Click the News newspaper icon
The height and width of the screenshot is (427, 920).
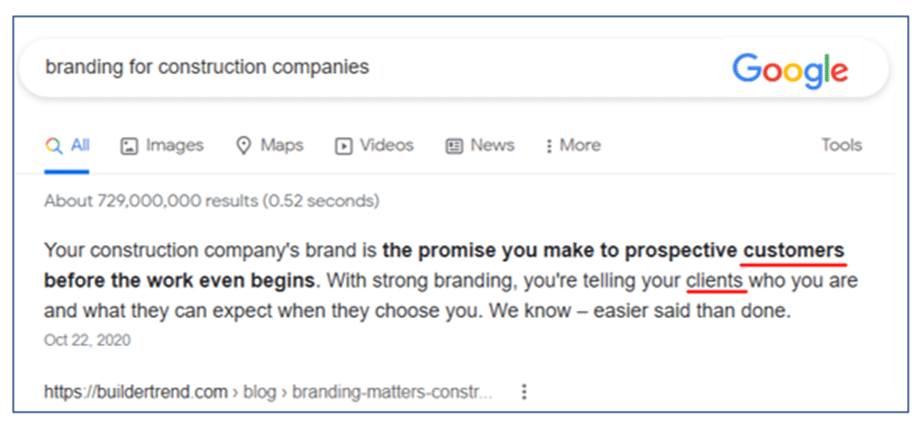455,146
